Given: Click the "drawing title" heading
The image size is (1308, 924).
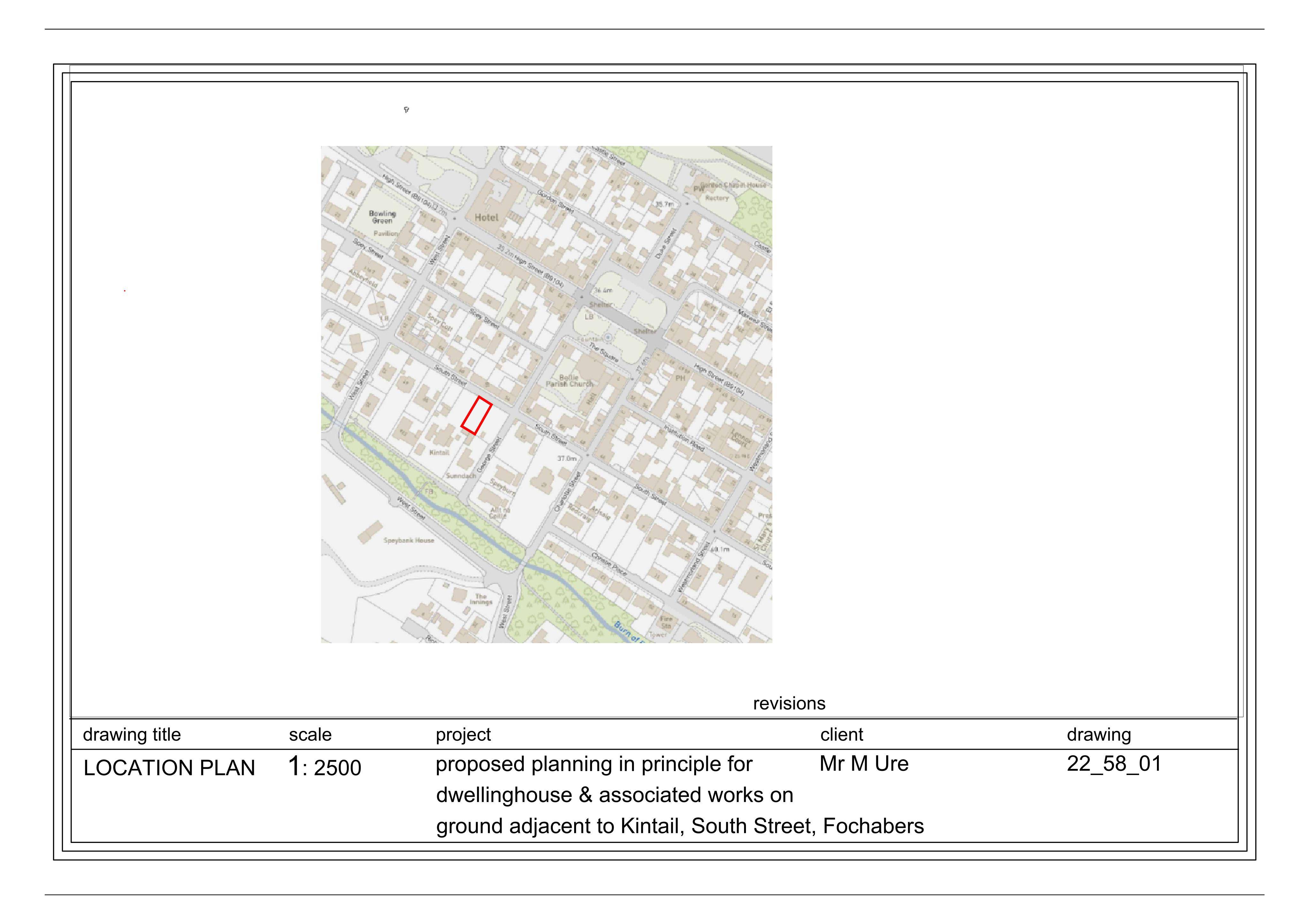Looking at the screenshot, I should tap(132, 734).
